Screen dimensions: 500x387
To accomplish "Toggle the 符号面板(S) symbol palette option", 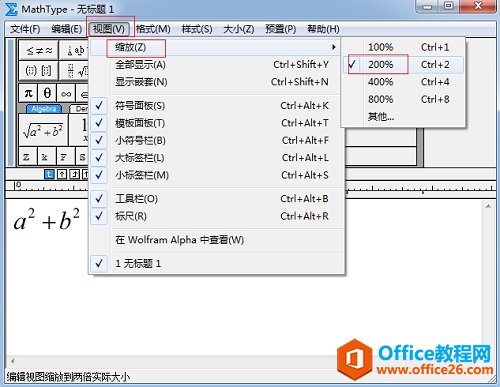I will (x=217, y=106).
